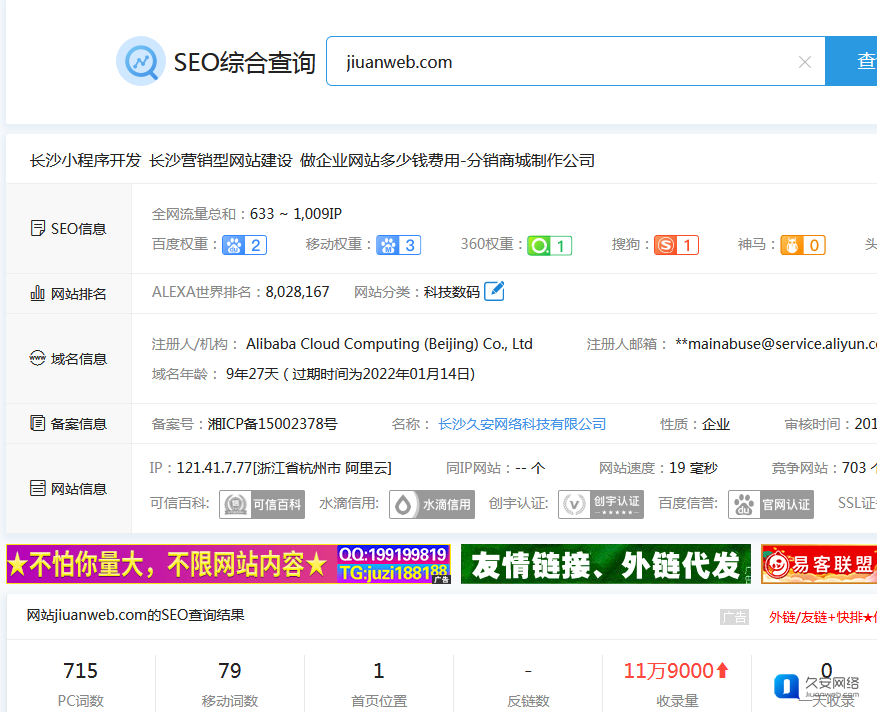Click the jiuanweb.com search input field
This screenshot has width=877, height=712.
point(560,62)
